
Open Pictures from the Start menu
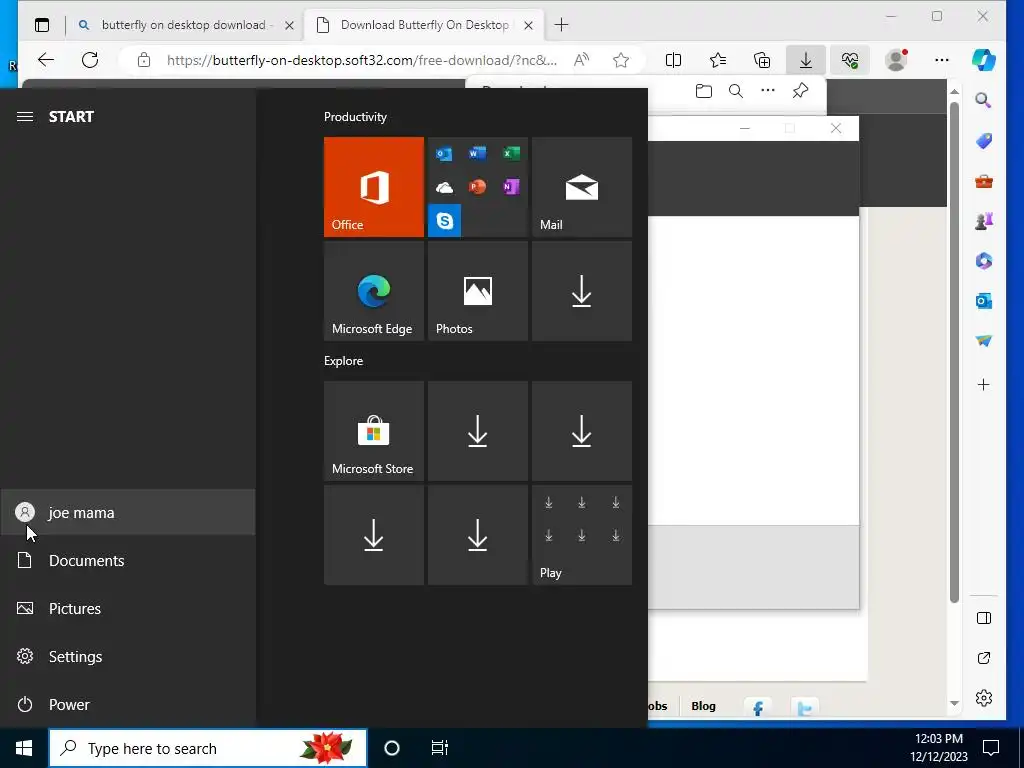pyautogui.click(x=128, y=609)
